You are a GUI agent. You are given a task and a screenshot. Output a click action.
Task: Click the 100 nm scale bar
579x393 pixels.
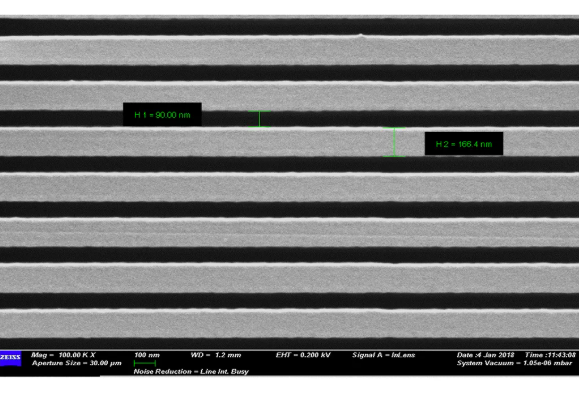(145, 363)
